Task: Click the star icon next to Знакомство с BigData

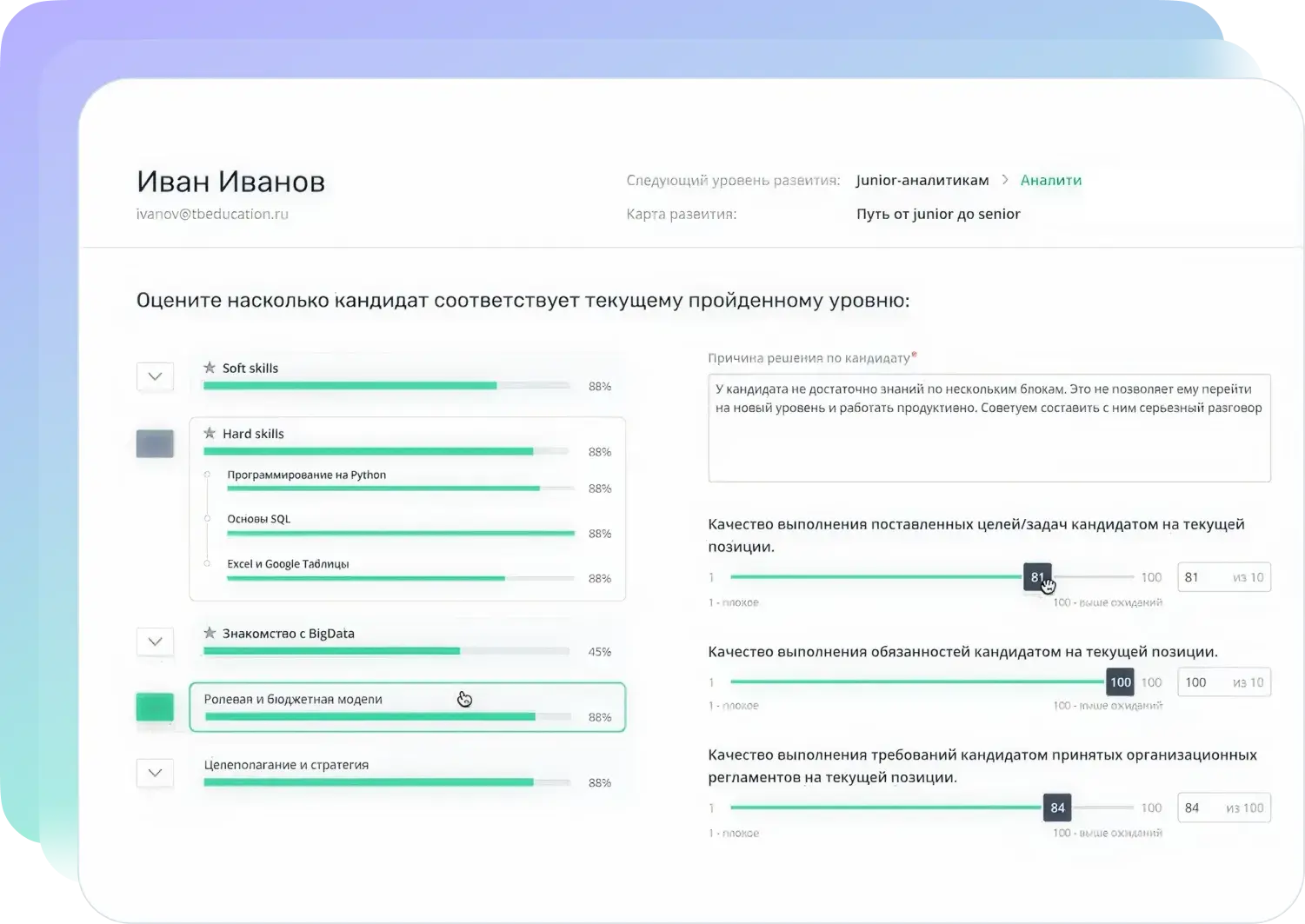Action: pos(210,633)
